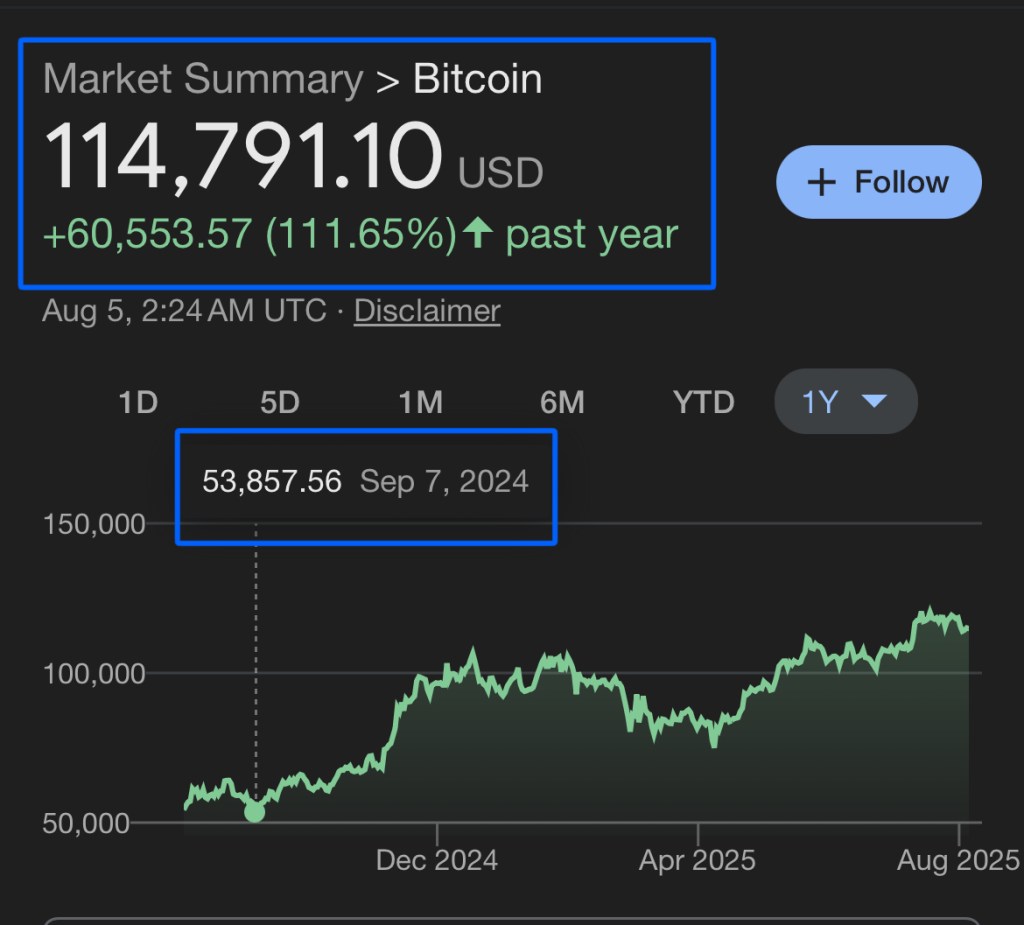The width and height of the screenshot is (1024, 925).
Task: Switch to the 1D range tab
Action: (138, 402)
